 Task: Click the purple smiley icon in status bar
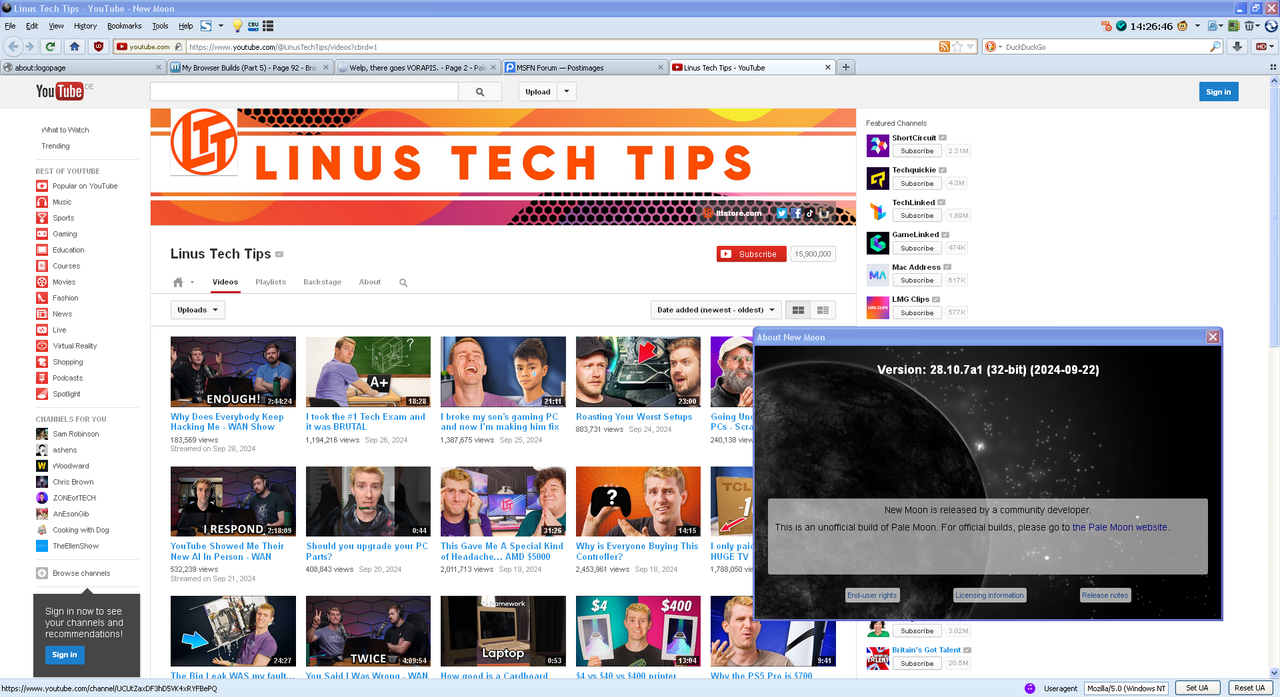[x=1031, y=688]
